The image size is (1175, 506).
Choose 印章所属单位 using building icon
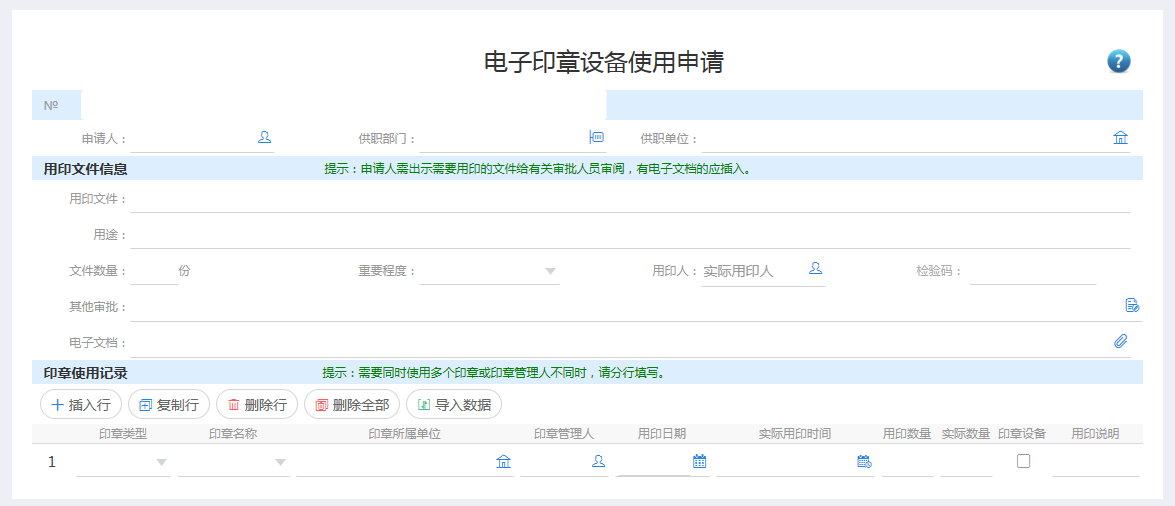point(503,461)
